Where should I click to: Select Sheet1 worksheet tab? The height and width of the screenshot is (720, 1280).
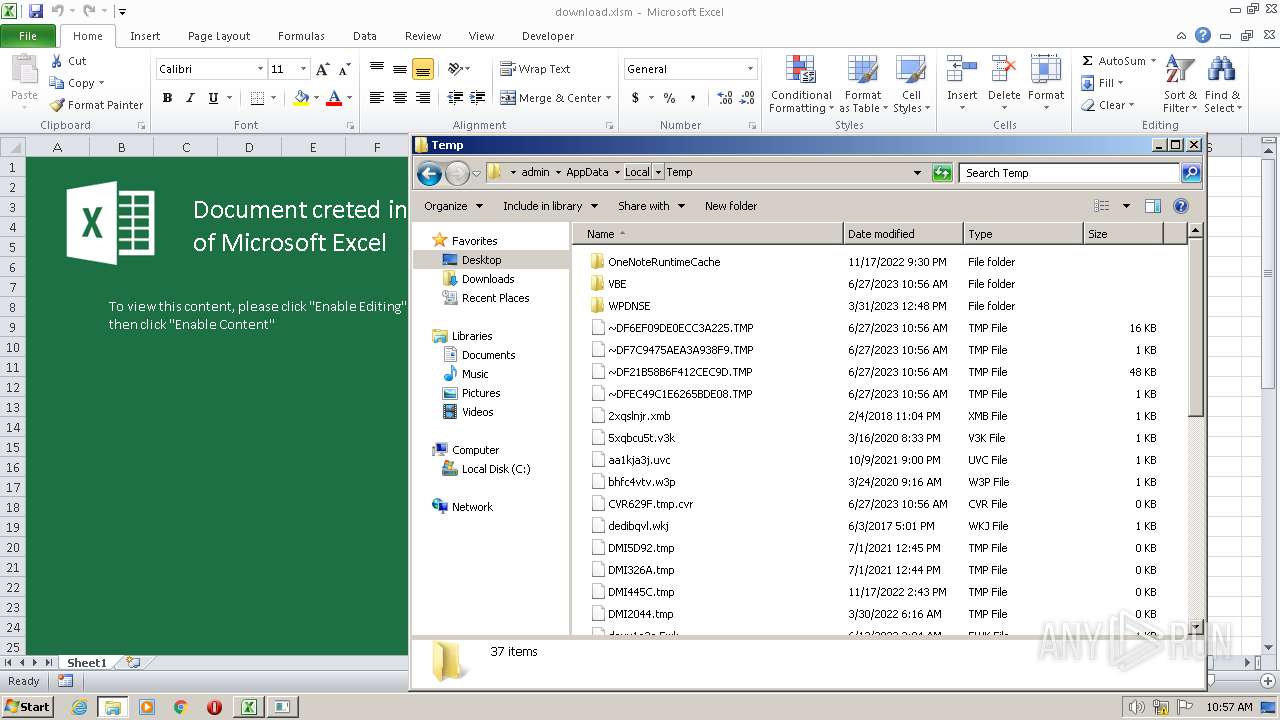point(86,662)
